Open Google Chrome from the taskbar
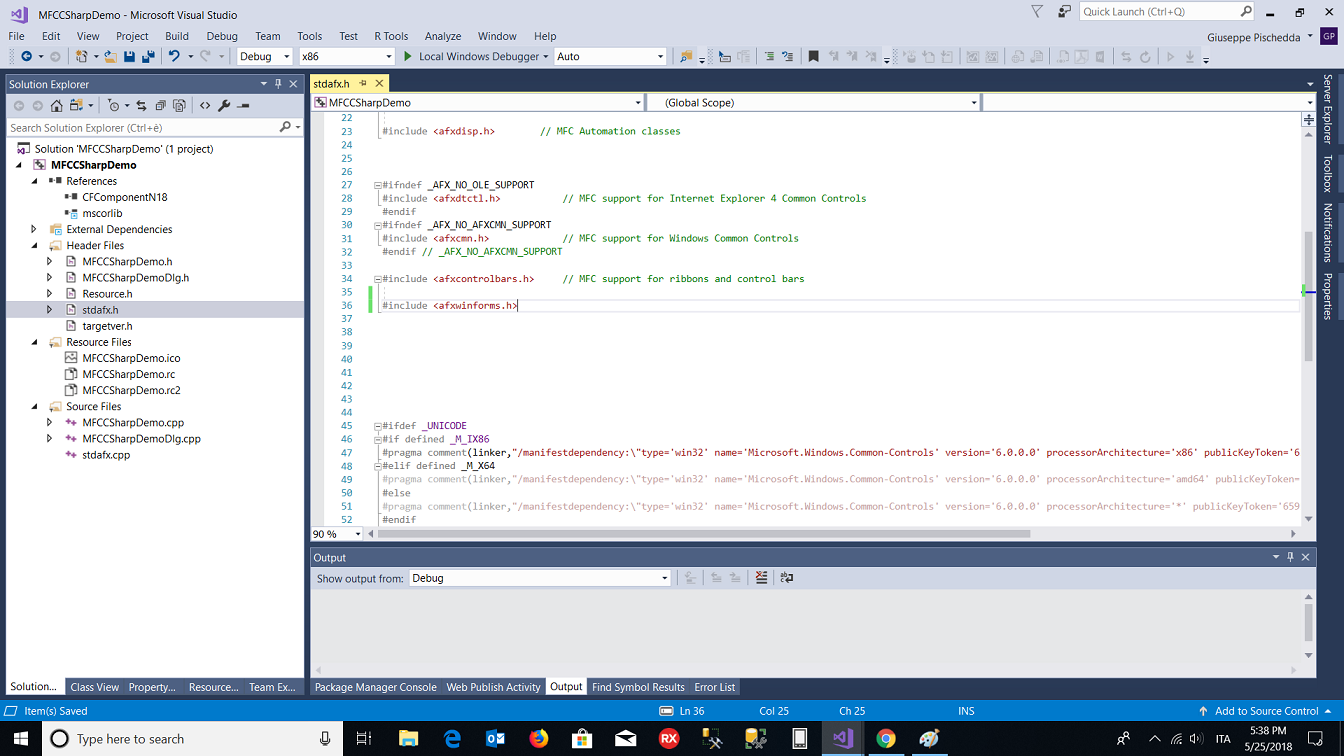This screenshot has width=1344, height=756. click(886, 739)
